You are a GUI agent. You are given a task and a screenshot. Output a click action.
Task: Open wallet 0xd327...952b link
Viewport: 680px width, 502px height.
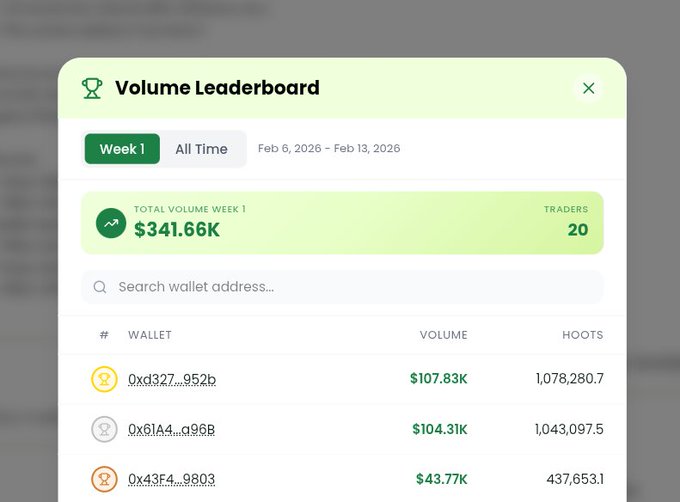click(172, 379)
